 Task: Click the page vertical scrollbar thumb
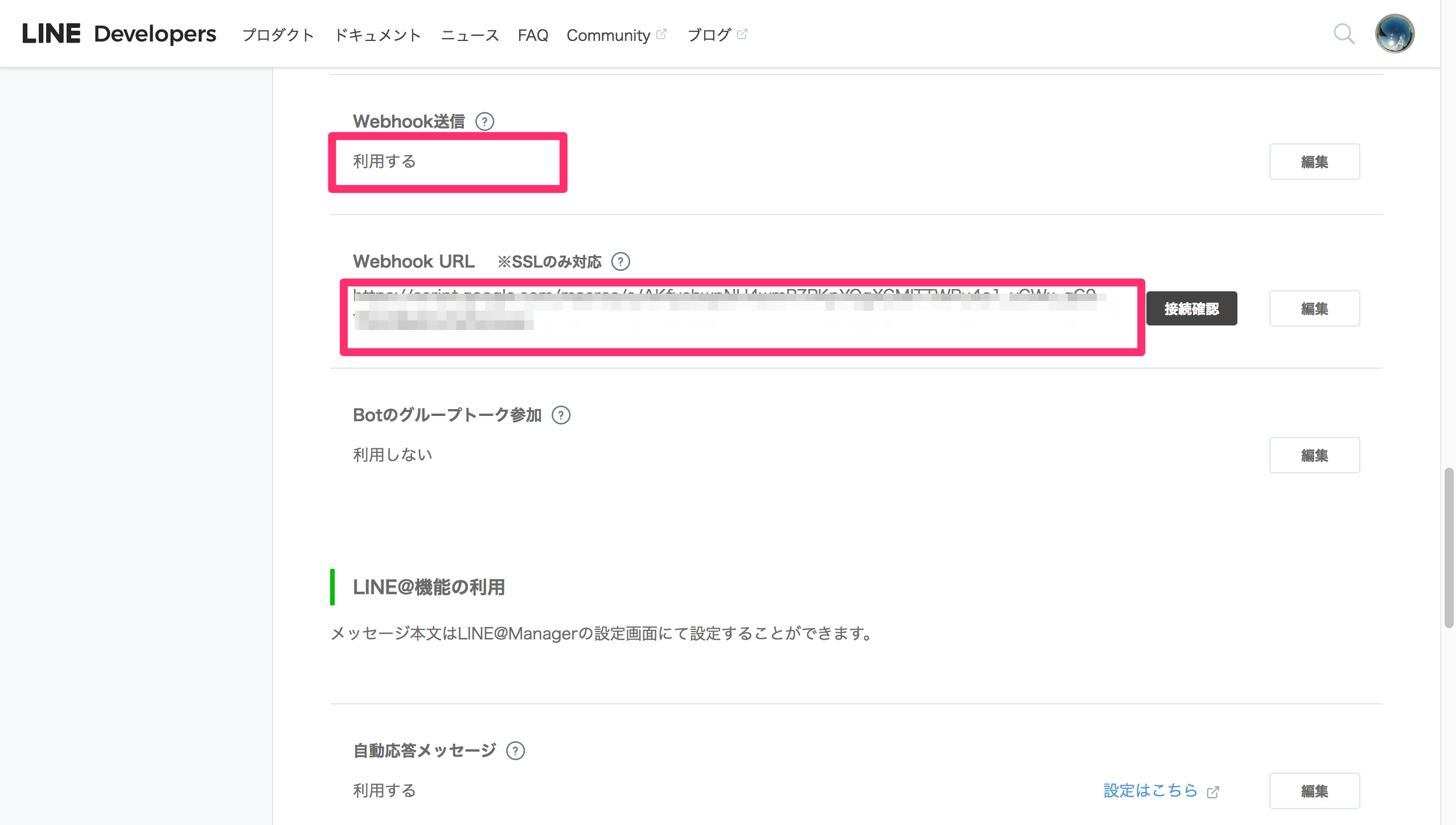pos(1449,547)
